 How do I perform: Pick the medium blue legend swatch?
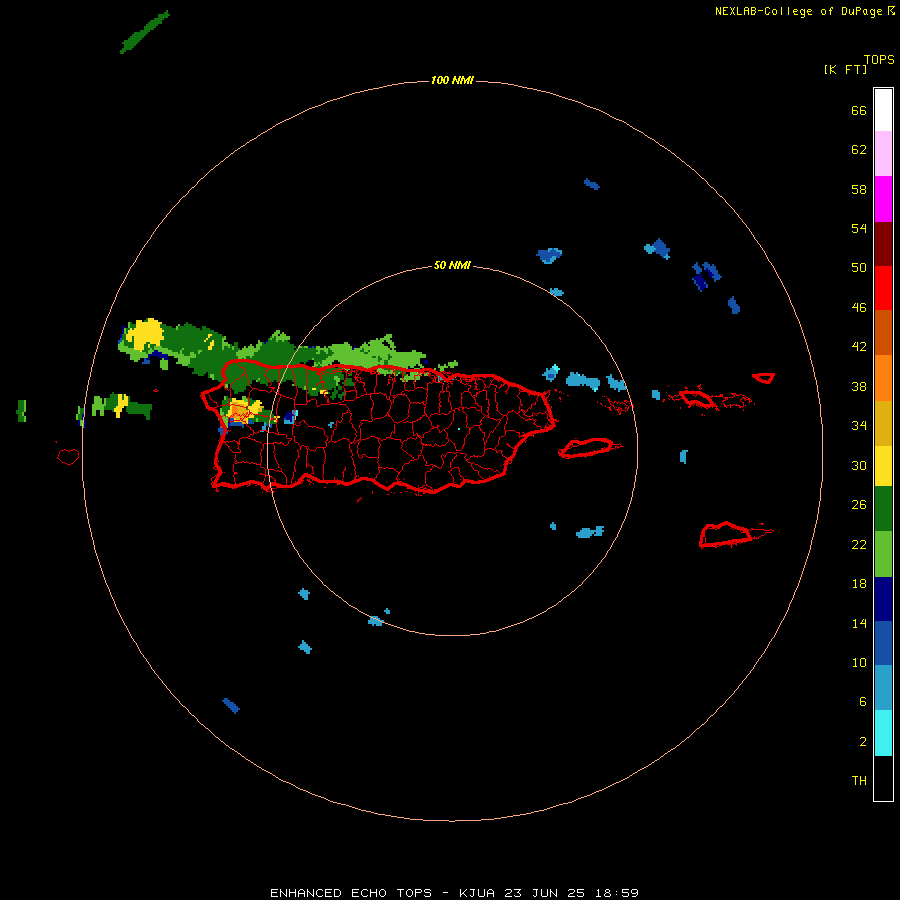pos(883,643)
